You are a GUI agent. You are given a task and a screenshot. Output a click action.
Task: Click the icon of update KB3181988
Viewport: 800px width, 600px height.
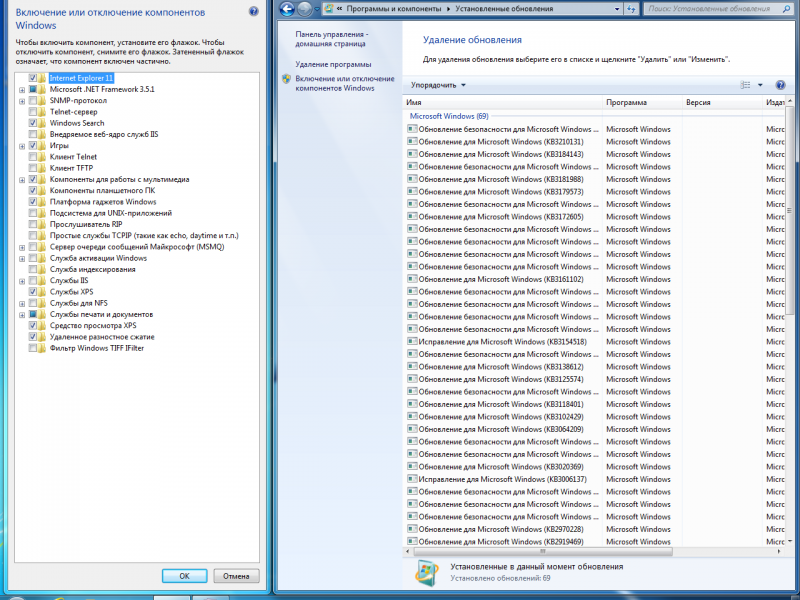point(412,179)
